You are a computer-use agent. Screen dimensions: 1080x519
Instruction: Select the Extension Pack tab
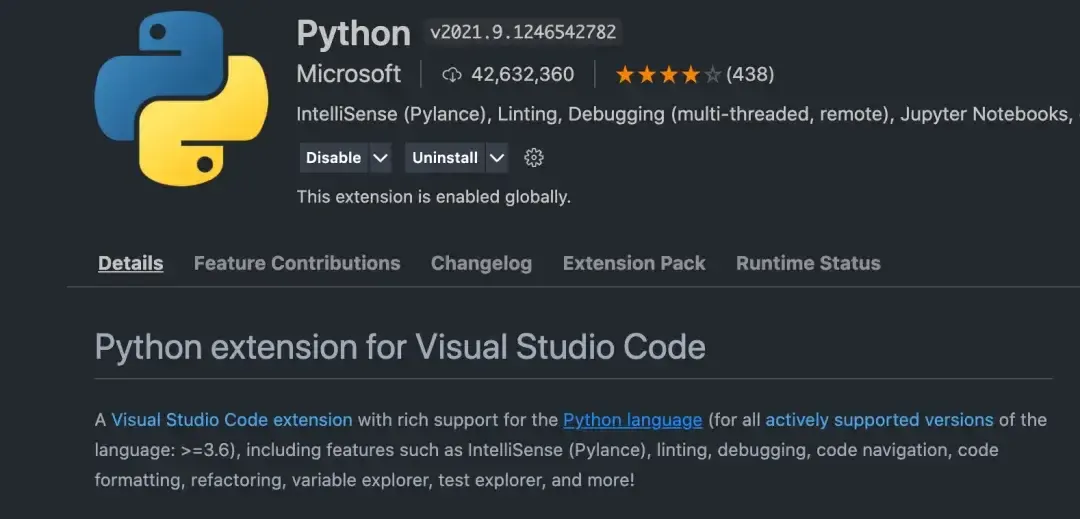(634, 263)
